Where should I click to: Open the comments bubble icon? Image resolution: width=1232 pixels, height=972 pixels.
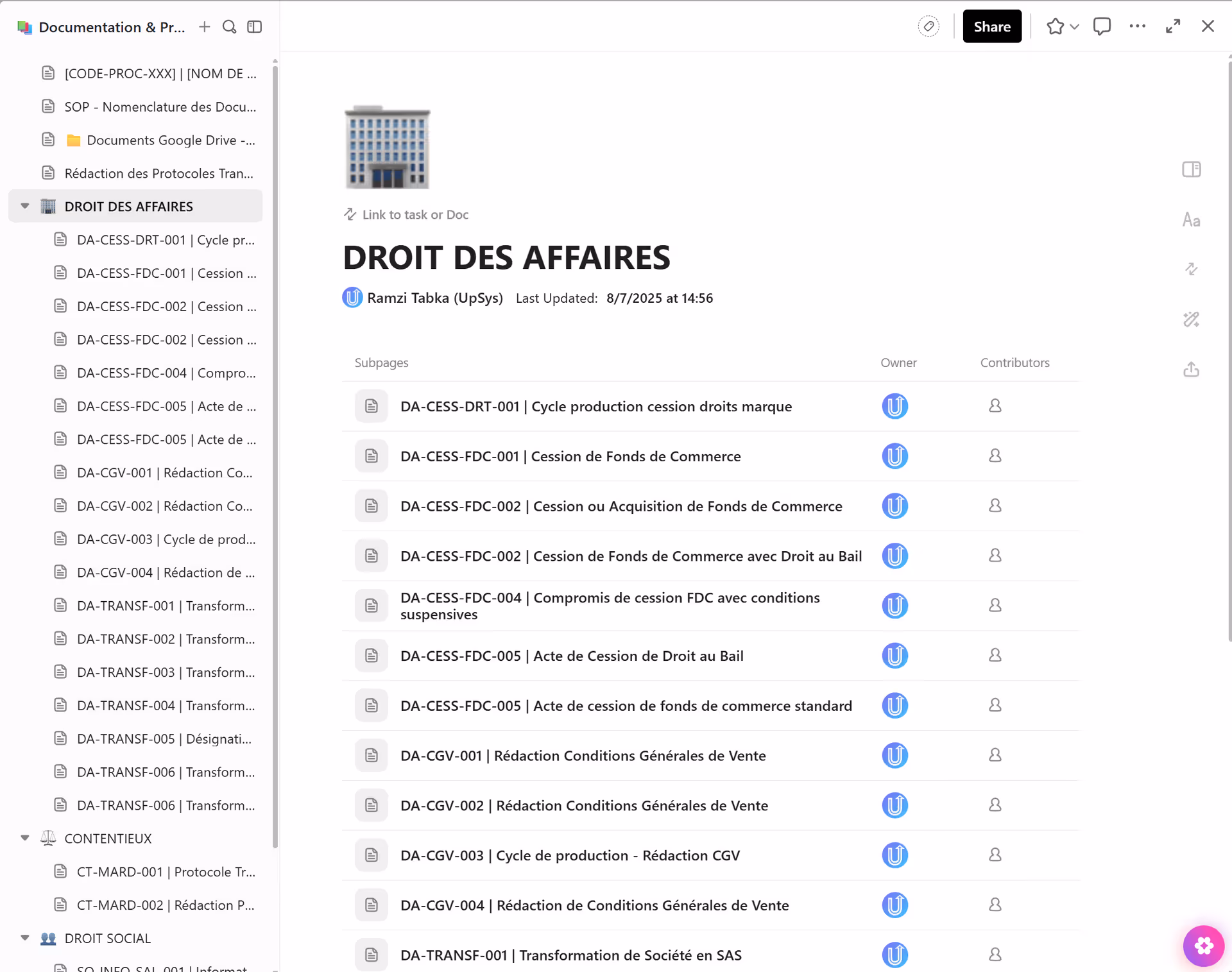1102,26
